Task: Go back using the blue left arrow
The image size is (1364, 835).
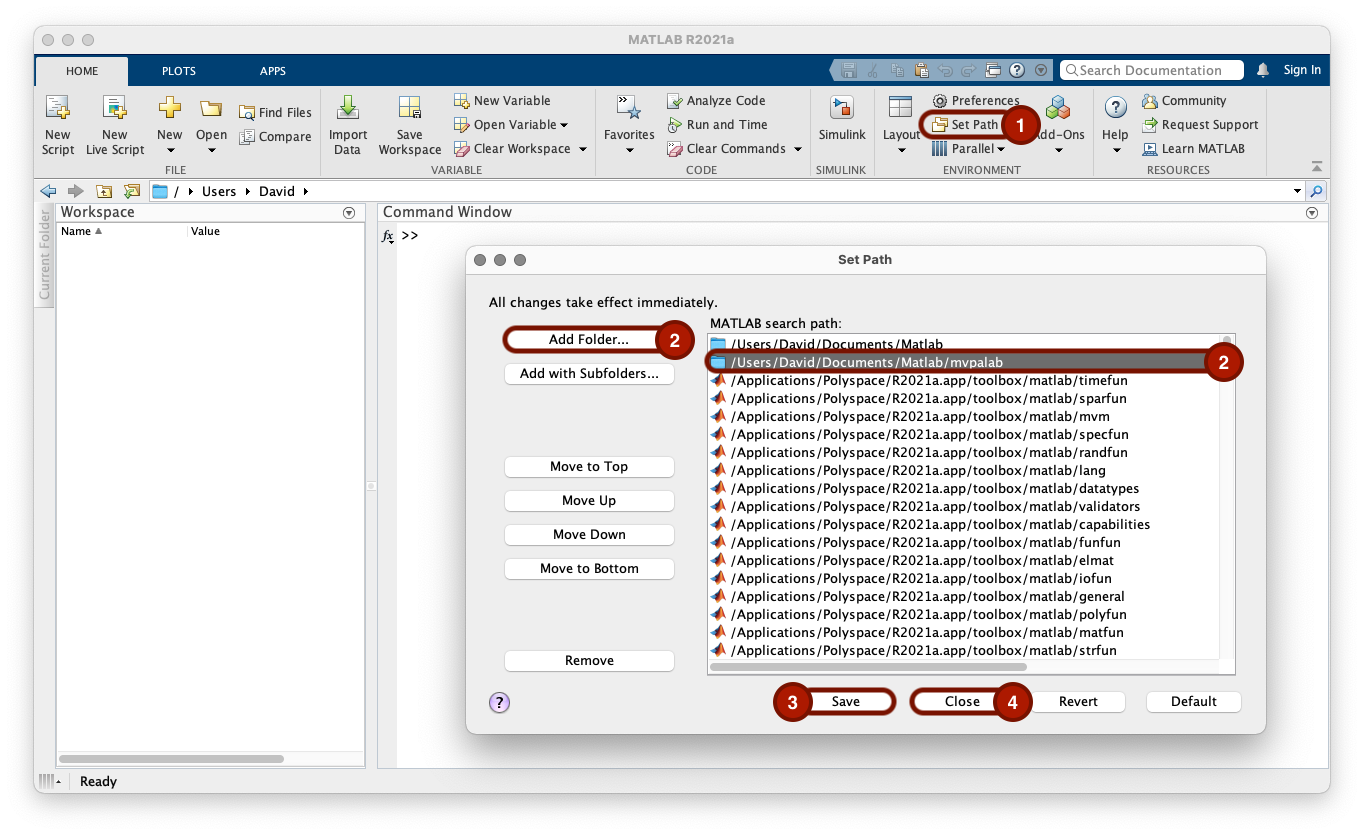Action: 48,191
